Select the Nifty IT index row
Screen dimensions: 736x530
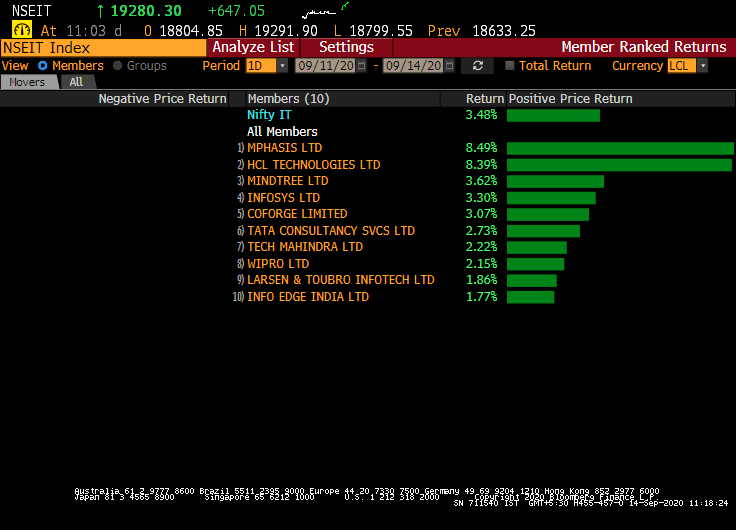269,115
